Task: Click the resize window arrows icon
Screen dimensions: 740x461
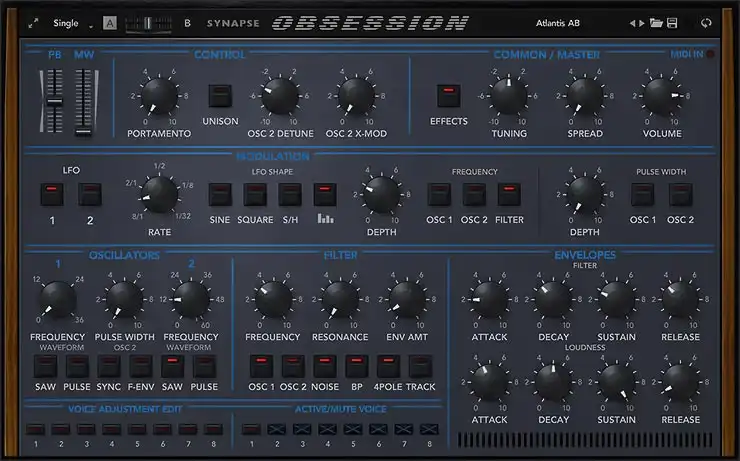Action: pos(33,23)
